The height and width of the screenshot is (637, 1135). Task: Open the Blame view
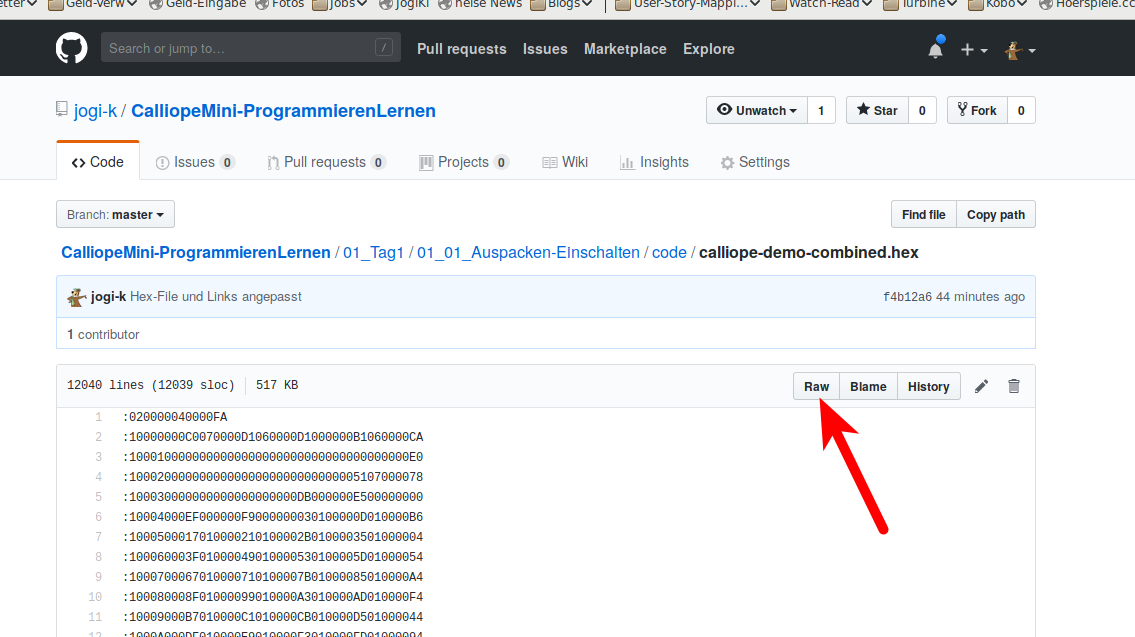click(868, 387)
